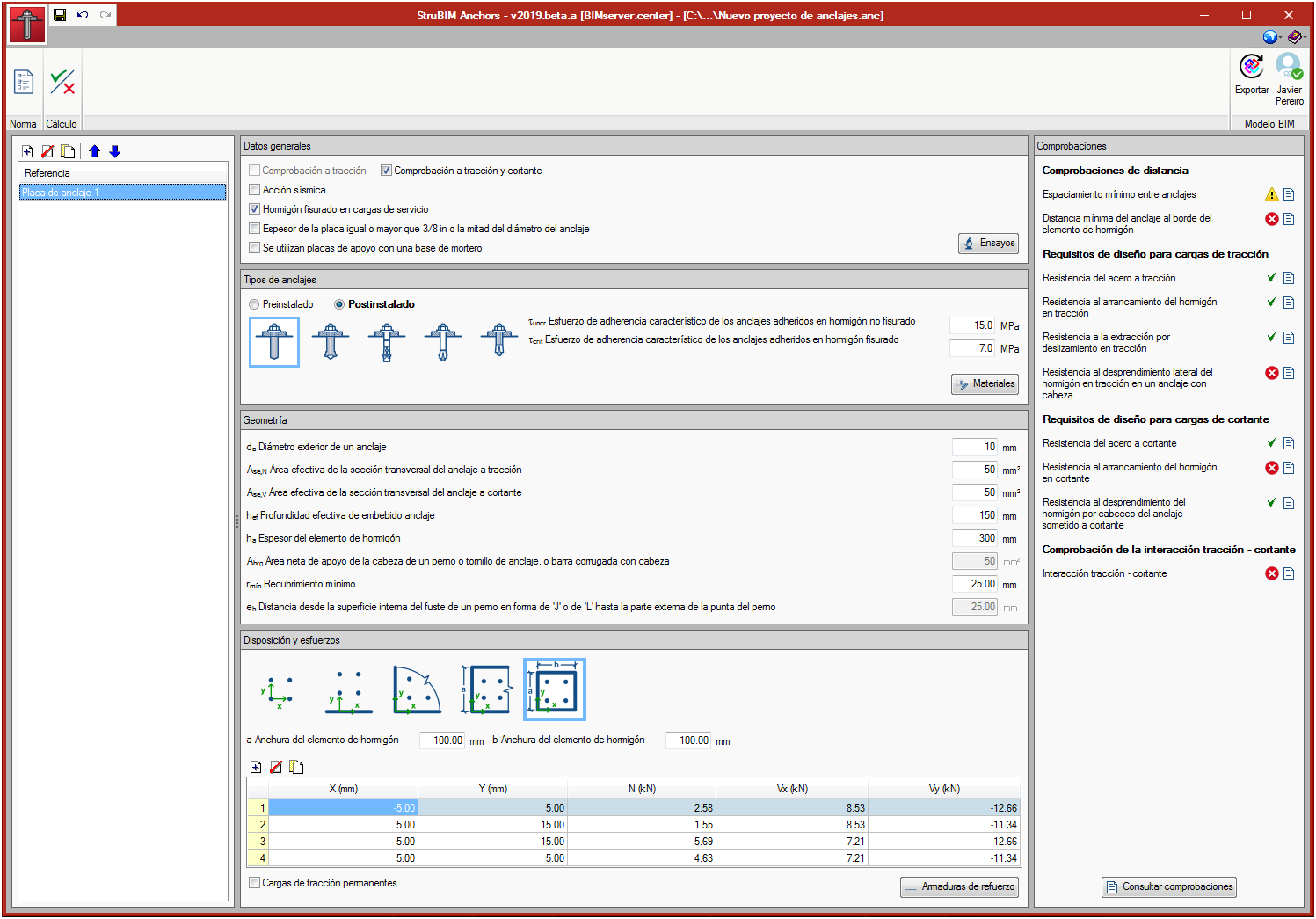Enable Acción sísmica checkbox
1316x919 pixels.
tap(254, 190)
